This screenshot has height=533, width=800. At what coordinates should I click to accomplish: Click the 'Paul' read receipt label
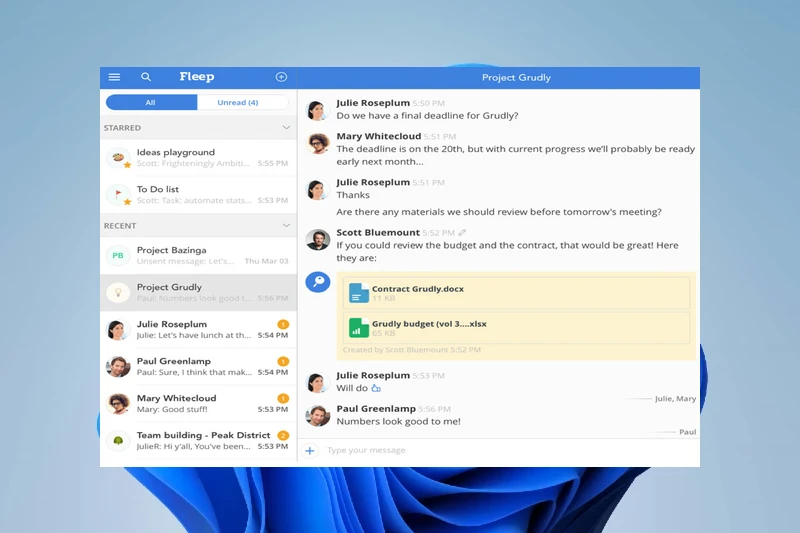[x=688, y=432]
